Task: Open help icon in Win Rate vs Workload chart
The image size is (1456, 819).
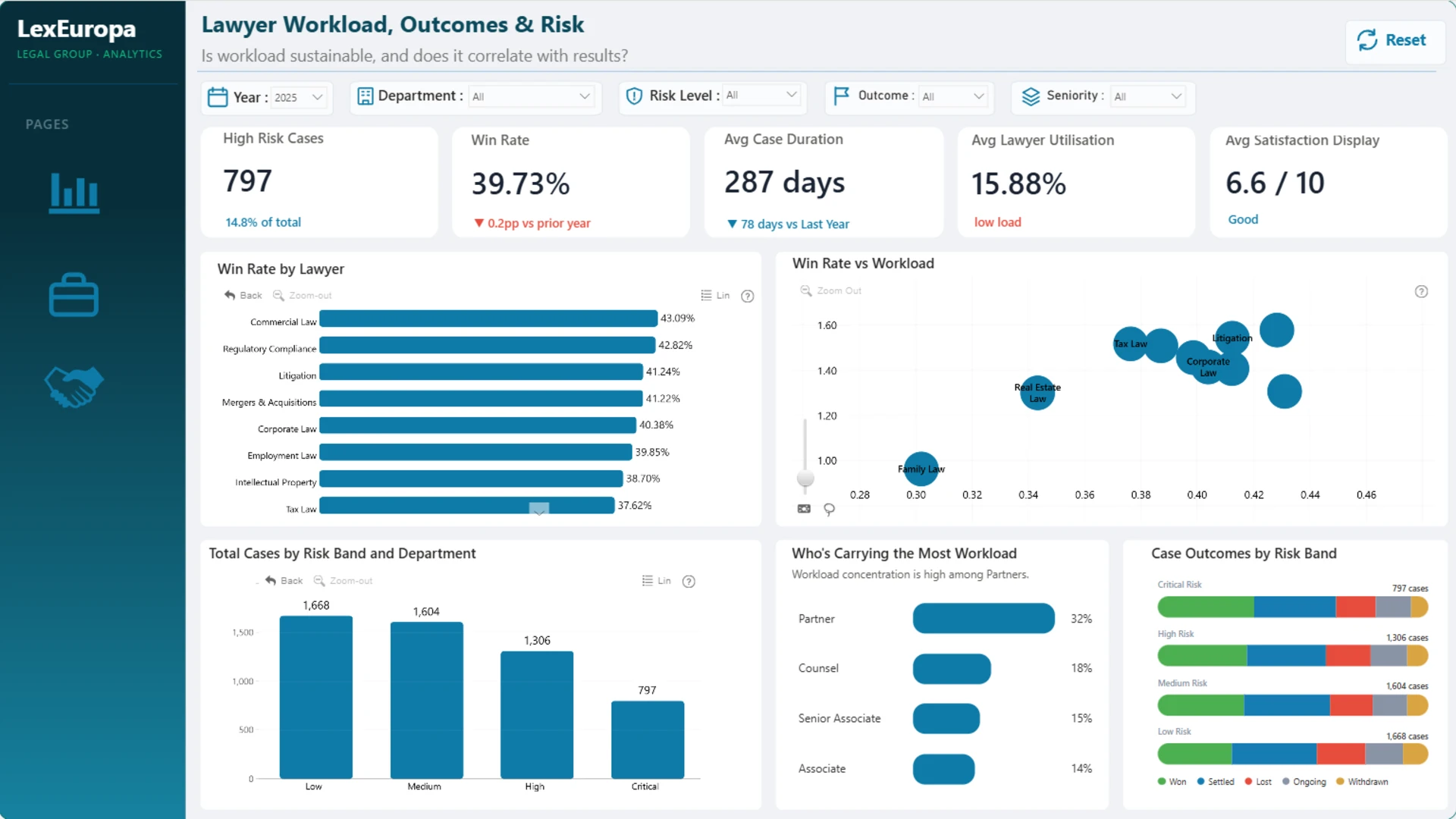Action: coord(1421,292)
